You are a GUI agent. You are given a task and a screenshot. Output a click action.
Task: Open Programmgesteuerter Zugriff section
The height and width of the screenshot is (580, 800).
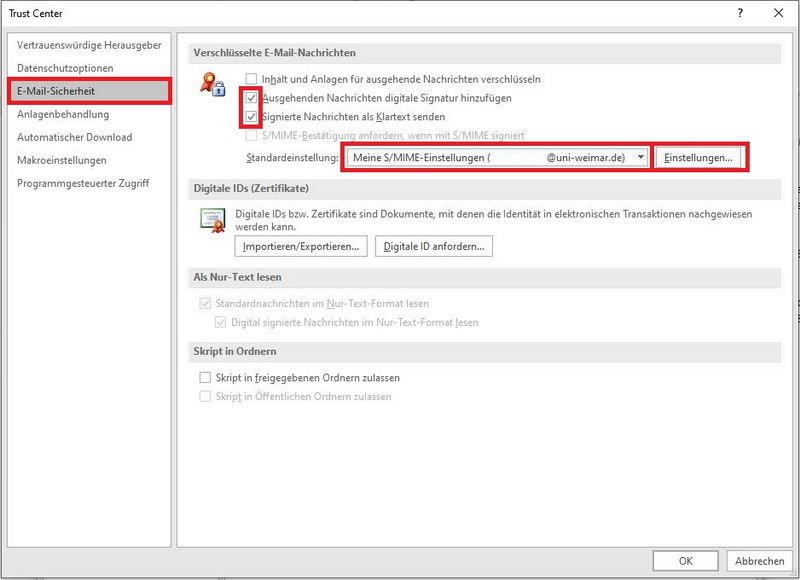(x=89, y=183)
